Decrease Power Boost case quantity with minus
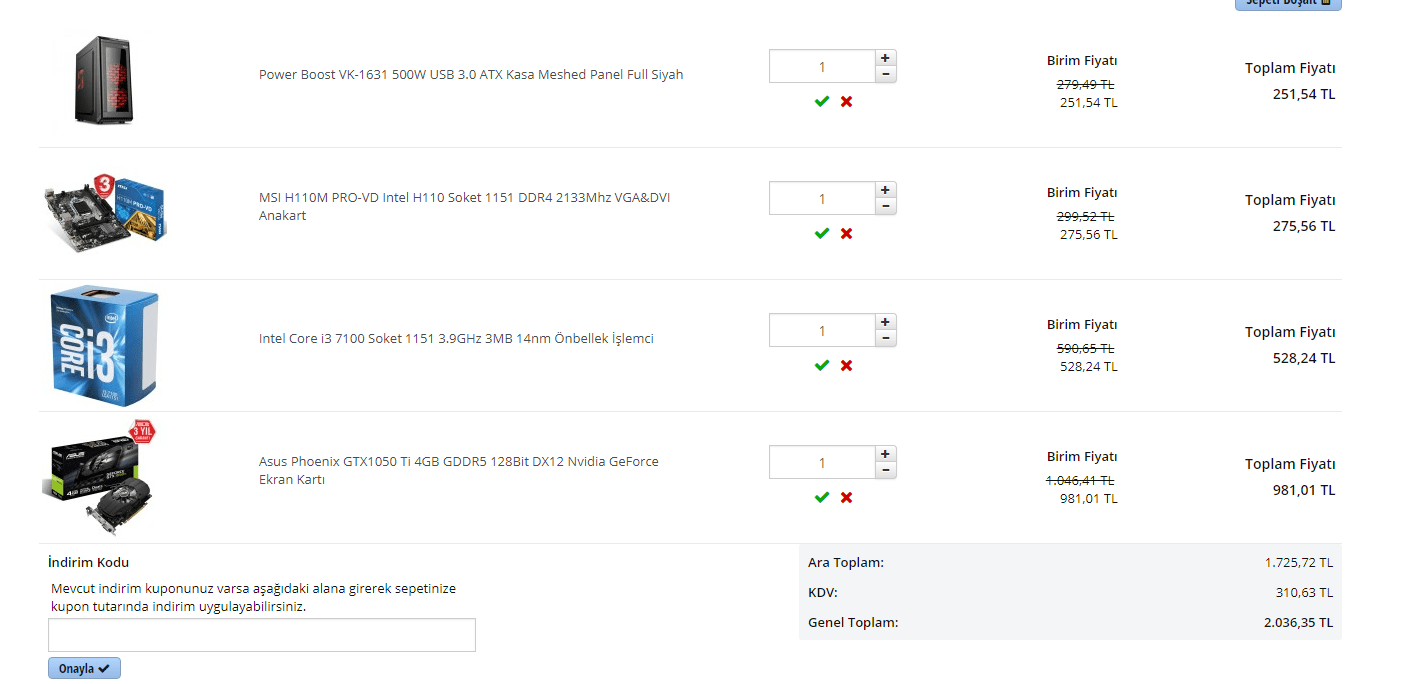Viewport: 1414px width, 684px height. pyautogui.click(x=885, y=74)
